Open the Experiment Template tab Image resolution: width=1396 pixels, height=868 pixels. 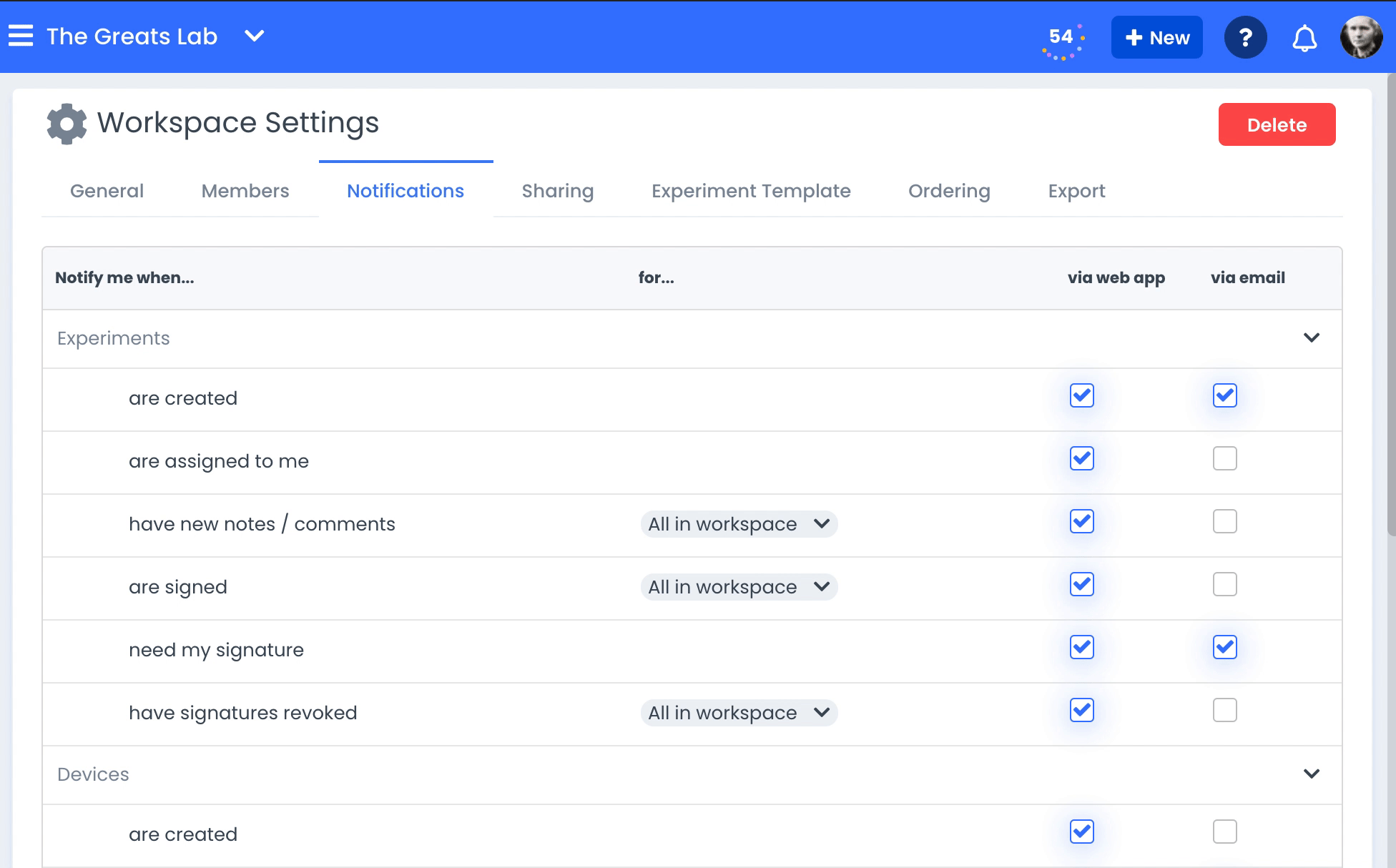click(x=751, y=191)
